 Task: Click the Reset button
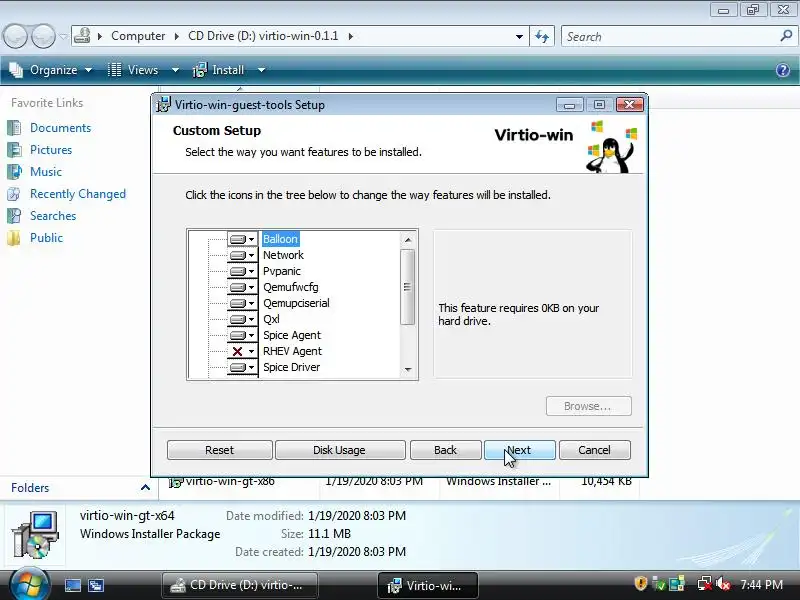pyautogui.click(x=219, y=450)
